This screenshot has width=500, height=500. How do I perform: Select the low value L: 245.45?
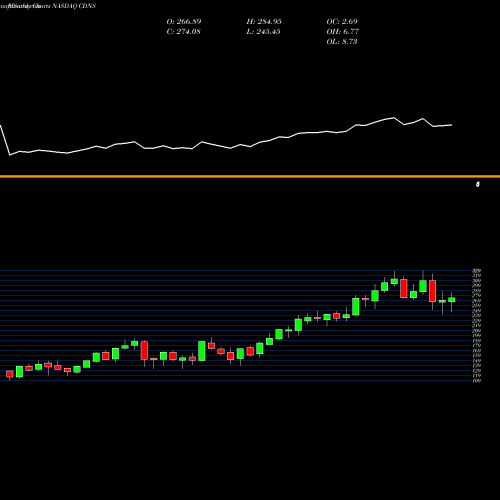[x=263, y=32]
